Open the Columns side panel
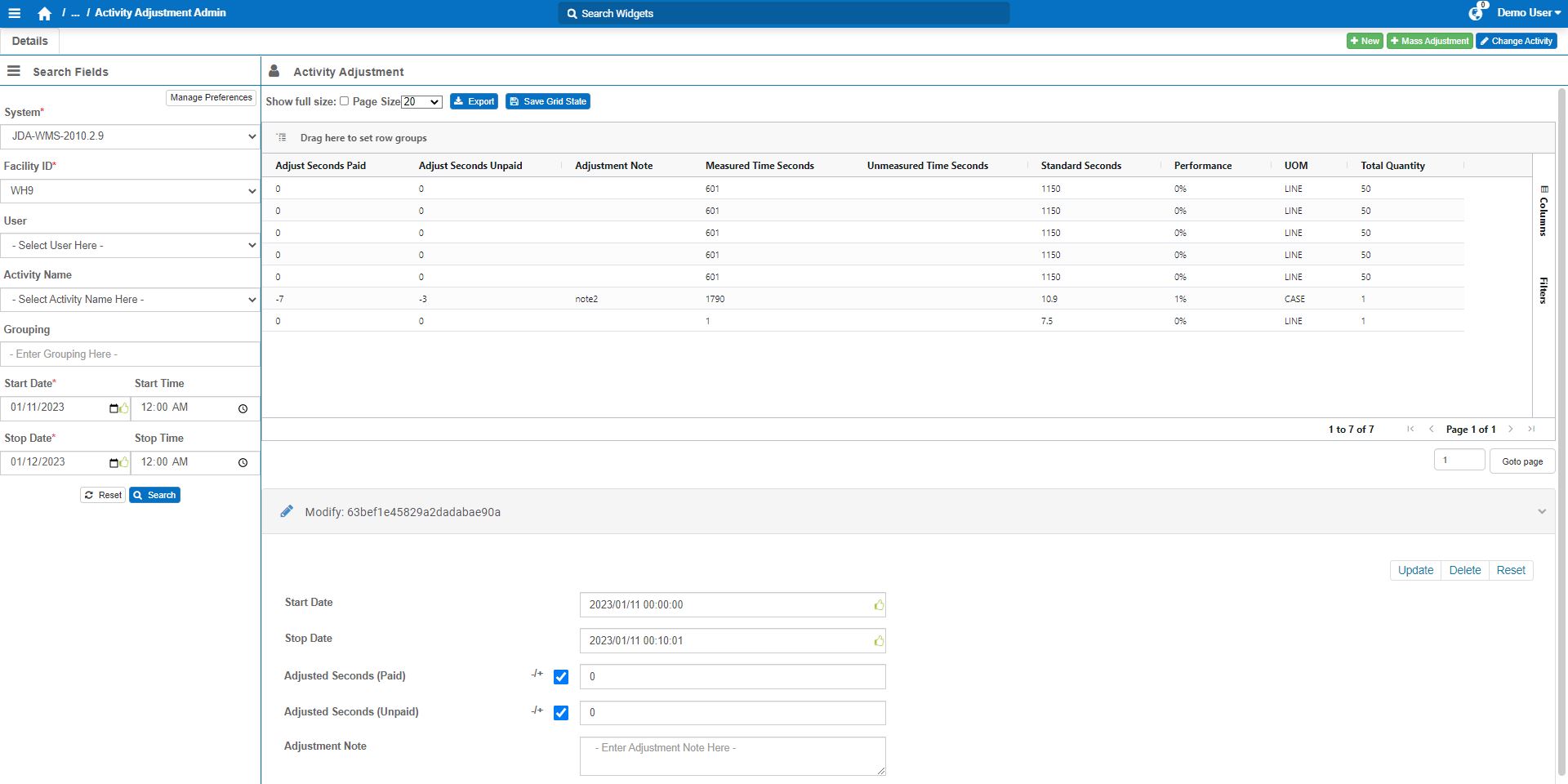Screen dimensions: 1568x784 1543,211
